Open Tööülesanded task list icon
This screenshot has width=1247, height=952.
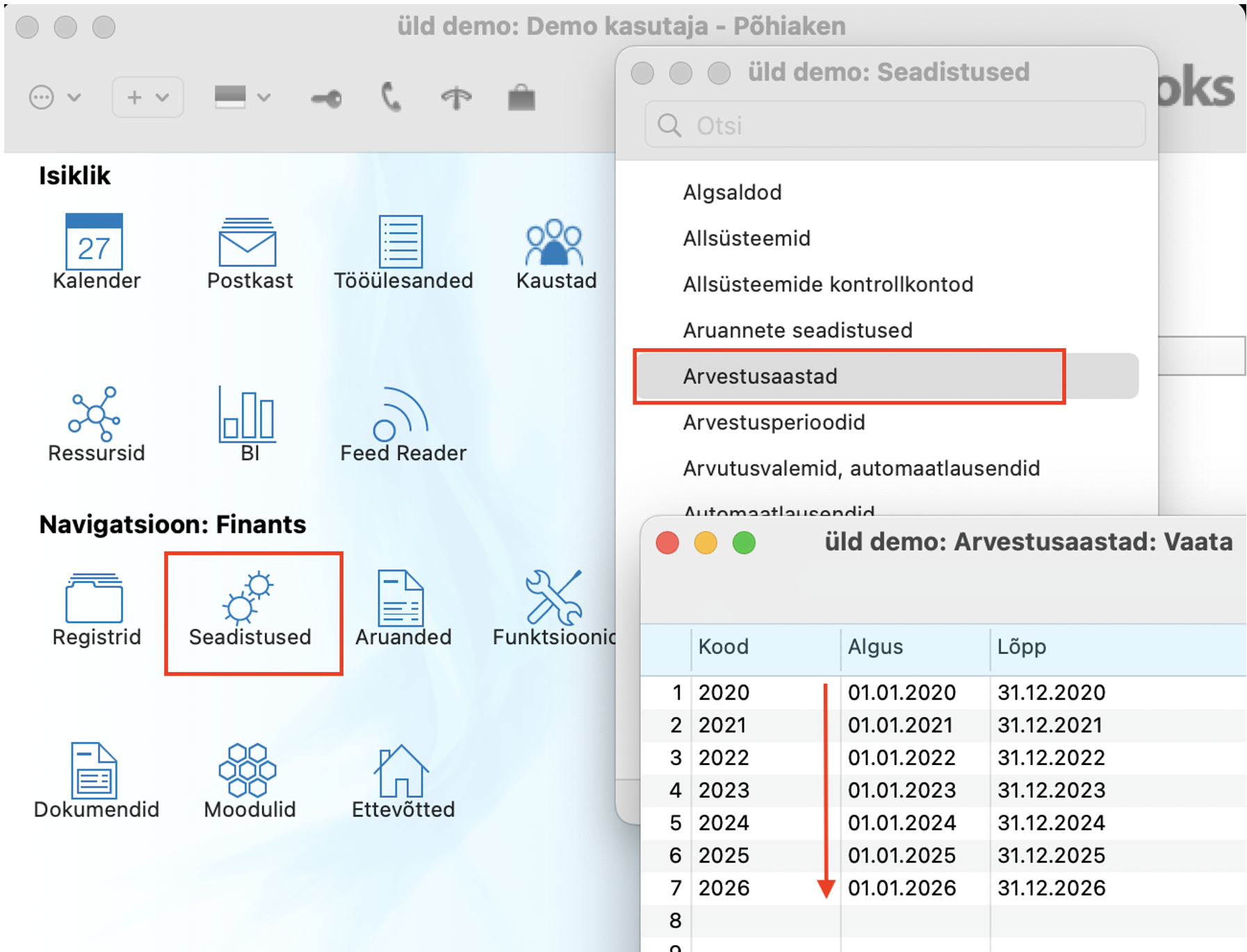[x=401, y=244]
